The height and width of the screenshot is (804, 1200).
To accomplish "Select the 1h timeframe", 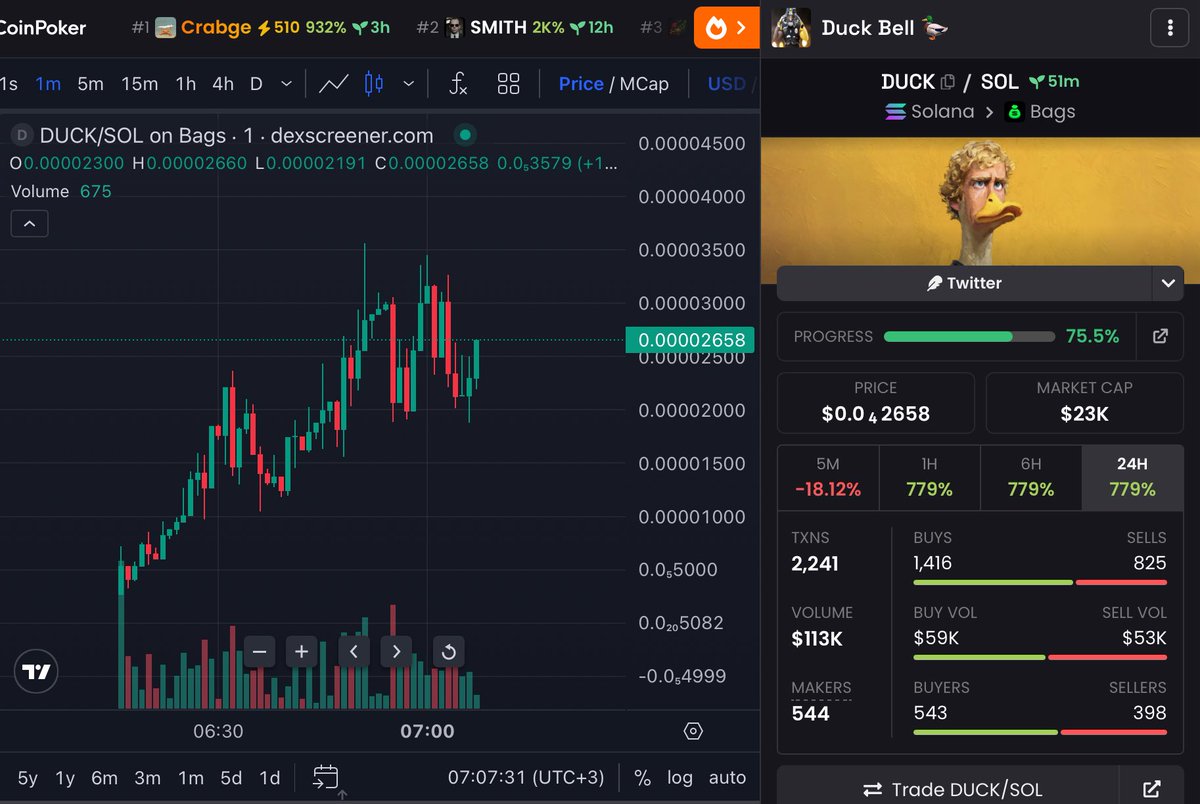I will [x=186, y=84].
